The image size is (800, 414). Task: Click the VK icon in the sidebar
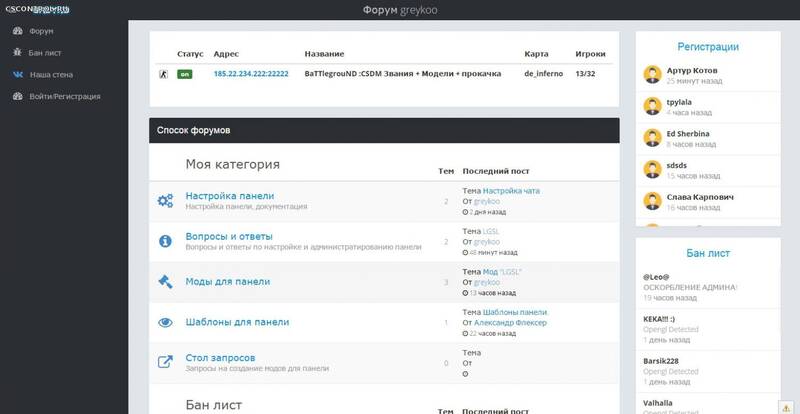point(17,74)
